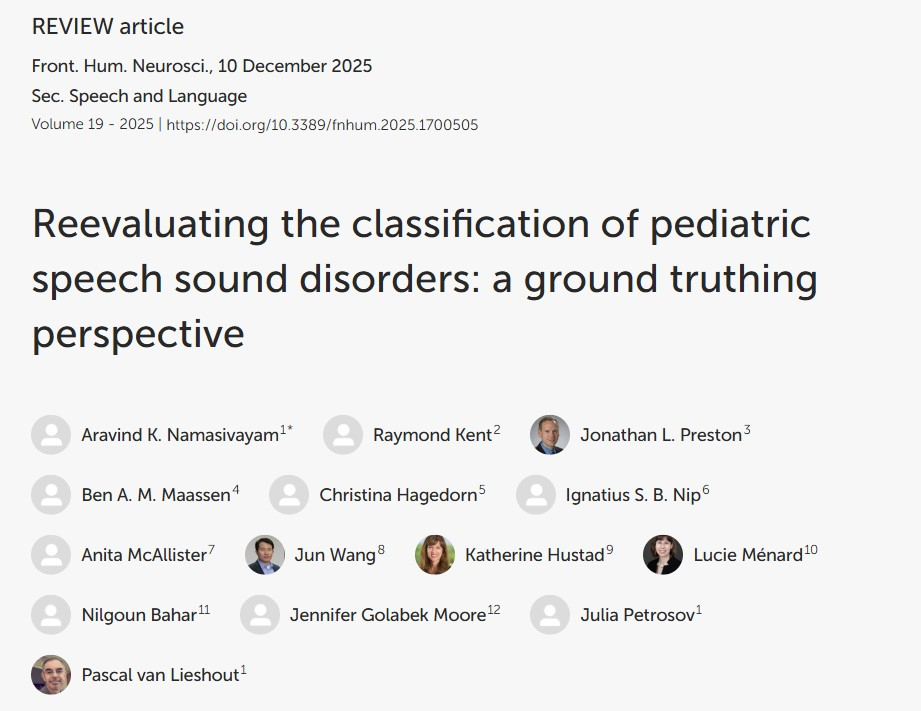Click Jennifer Golabek Moore's avatar icon

[x=260, y=615]
